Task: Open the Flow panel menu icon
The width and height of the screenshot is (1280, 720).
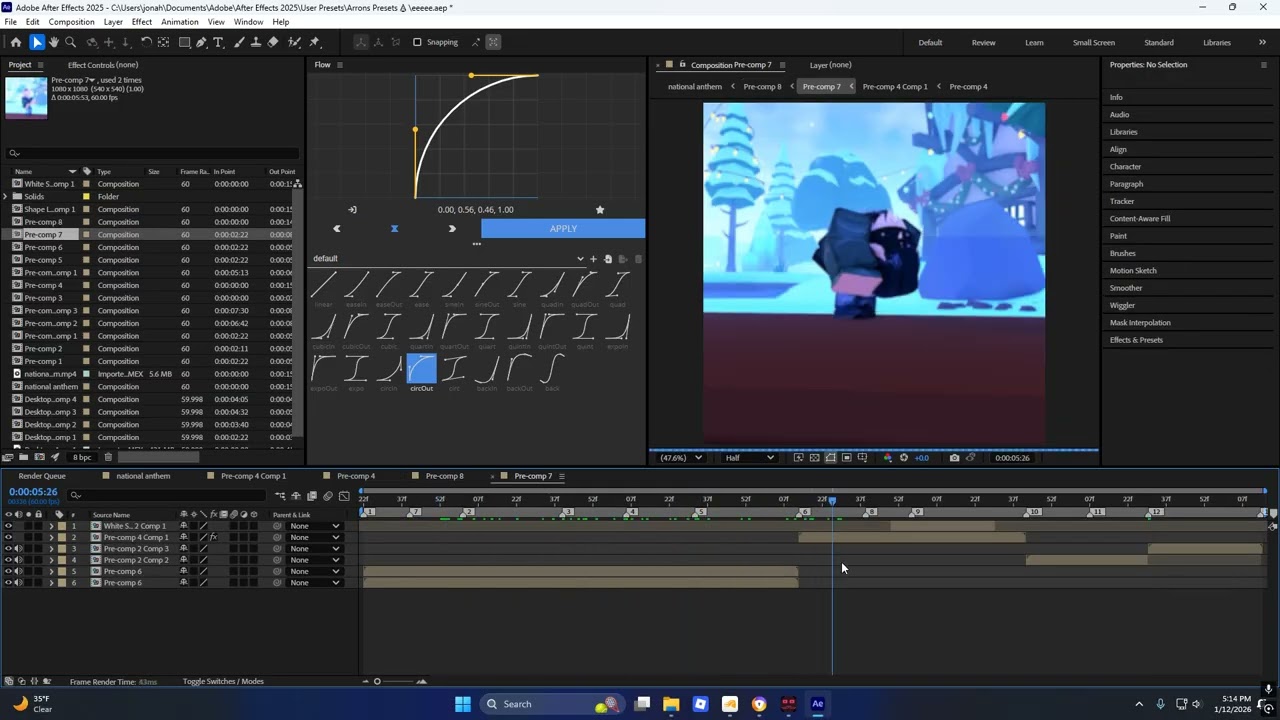Action: point(340,65)
